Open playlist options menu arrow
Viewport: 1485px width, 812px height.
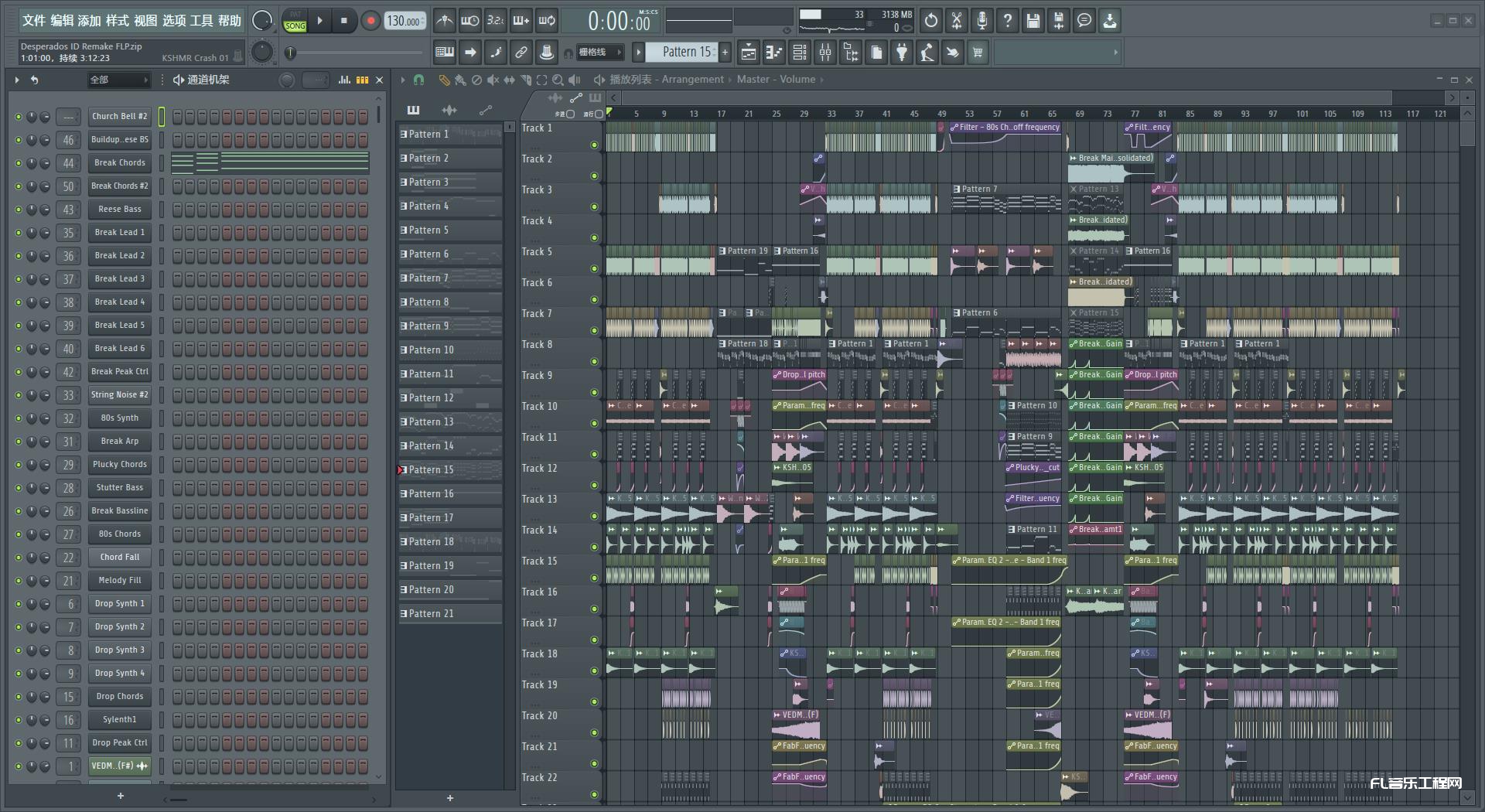click(402, 80)
